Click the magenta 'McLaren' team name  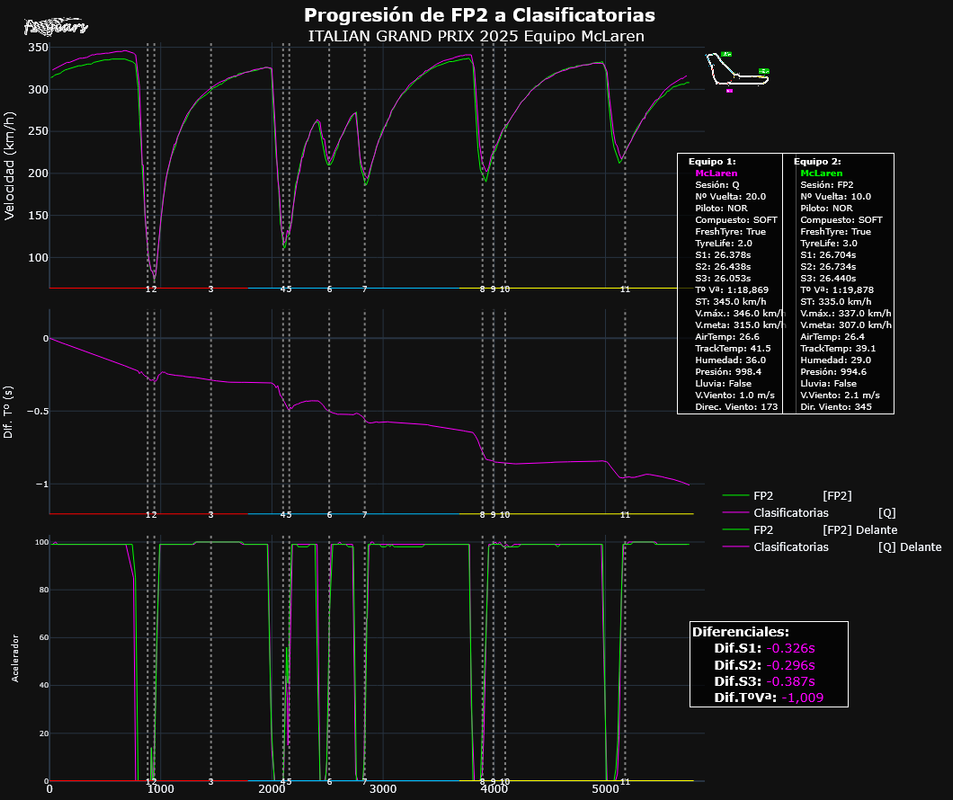(716, 173)
